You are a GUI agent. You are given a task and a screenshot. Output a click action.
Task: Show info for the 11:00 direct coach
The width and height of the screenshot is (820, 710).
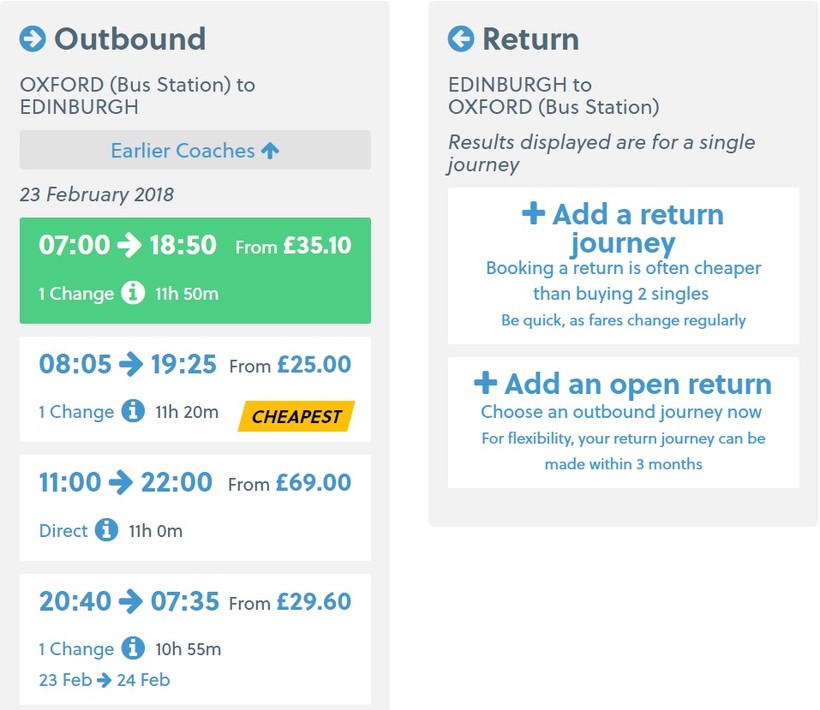[107, 530]
